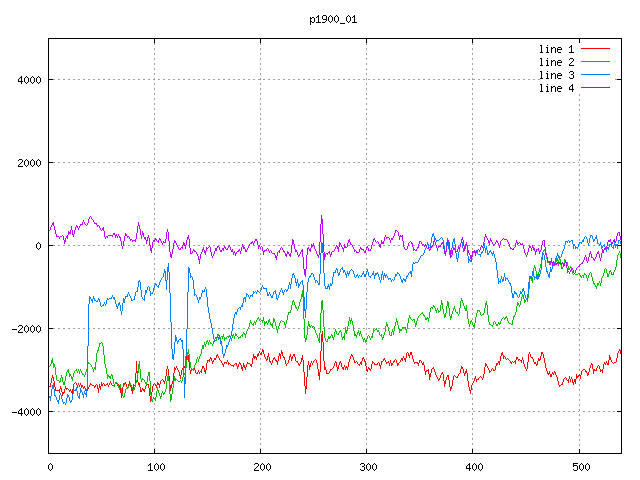Select the 'line 4' legend label
The height and width of the screenshot is (480, 640).
[556, 88]
